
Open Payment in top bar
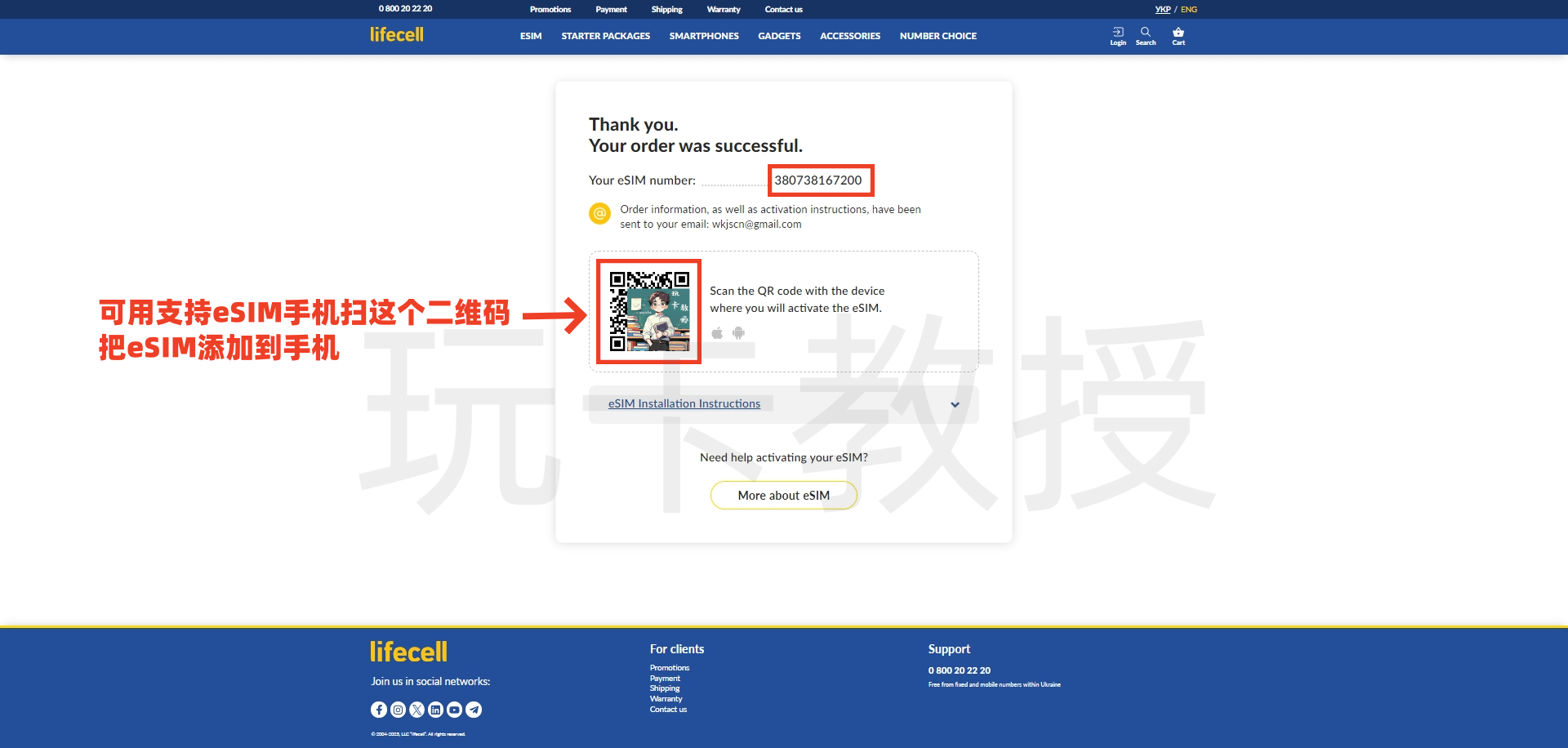point(611,10)
